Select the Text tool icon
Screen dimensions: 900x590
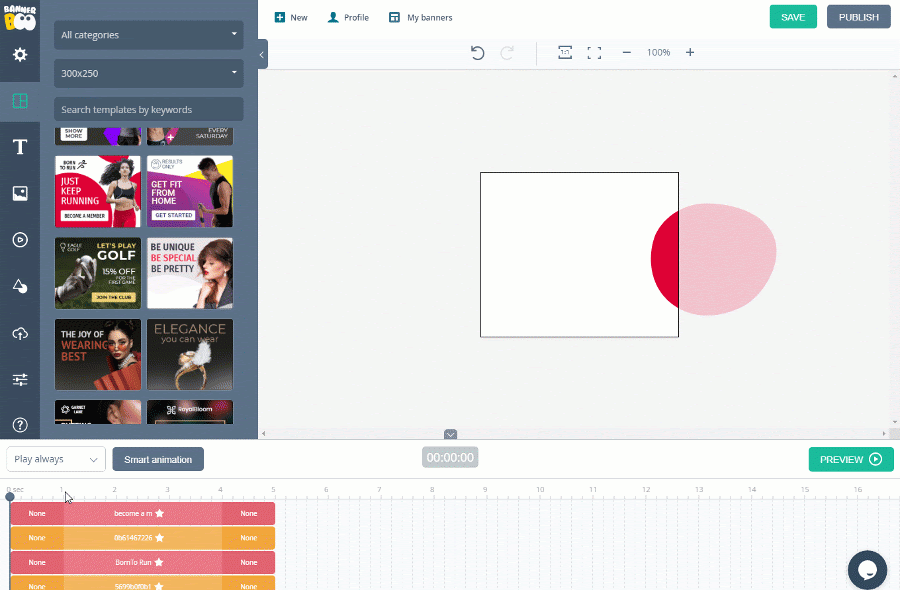(x=20, y=148)
